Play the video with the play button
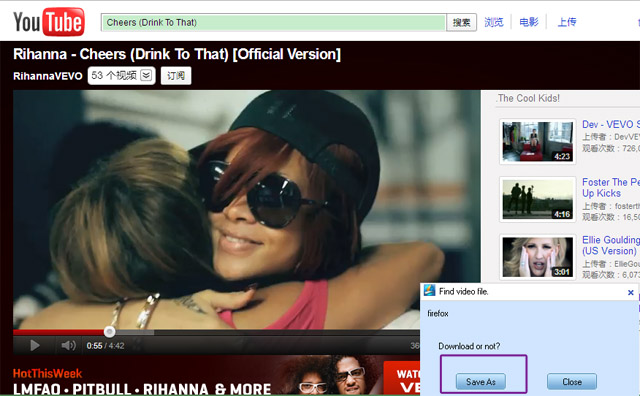 click(x=35, y=345)
